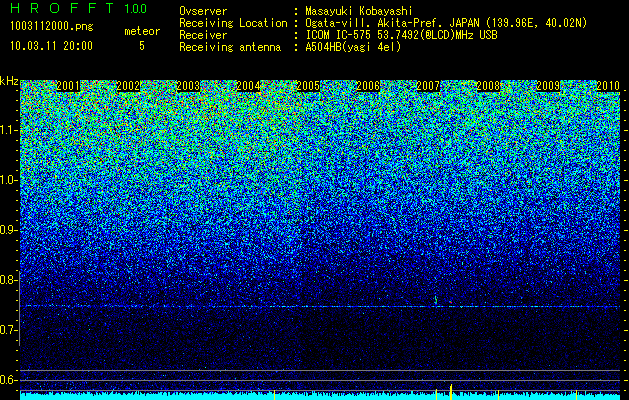The height and width of the screenshot is (400, 629).
Task: Click the 2002 time marker
Action: (128, 86)
